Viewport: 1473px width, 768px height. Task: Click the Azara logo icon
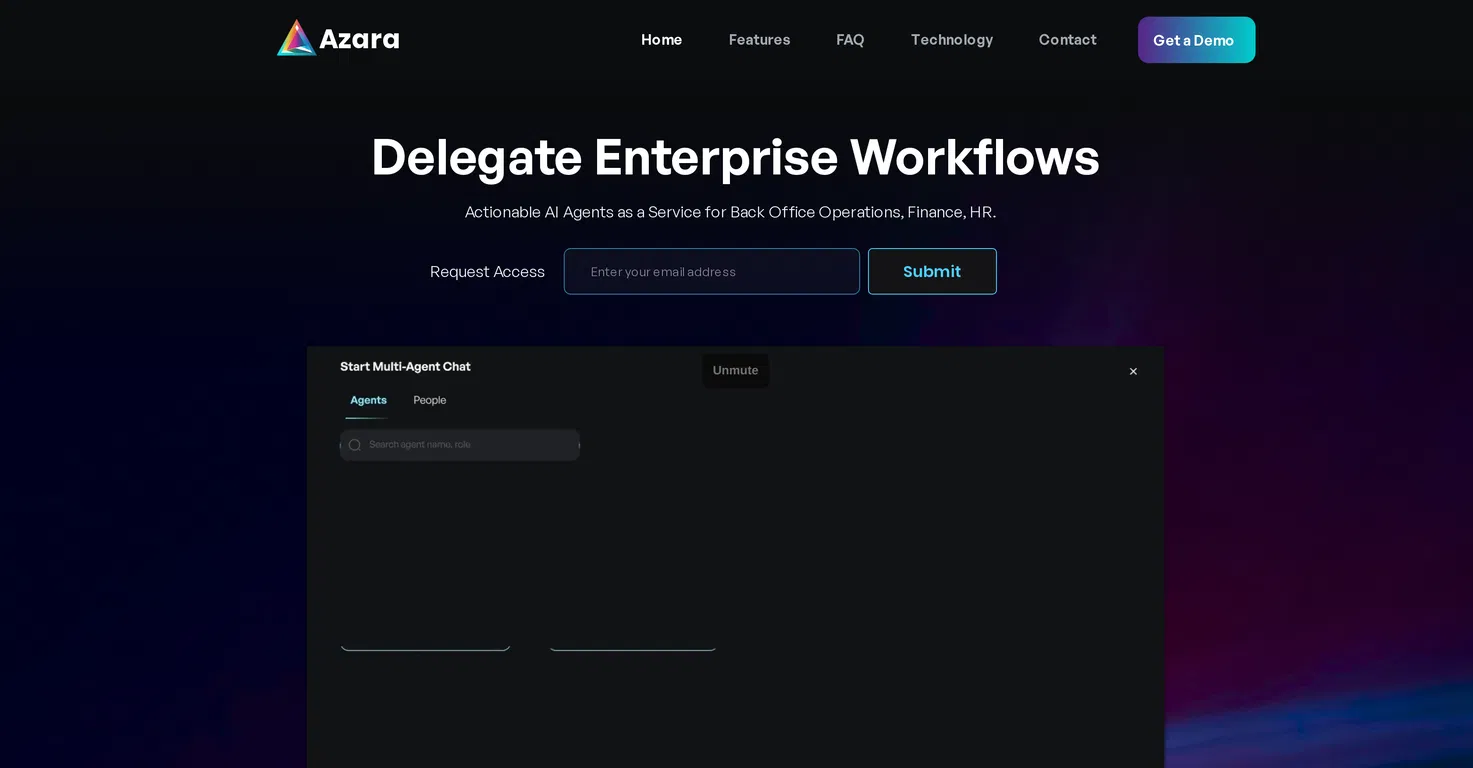(x=296, y=39)
